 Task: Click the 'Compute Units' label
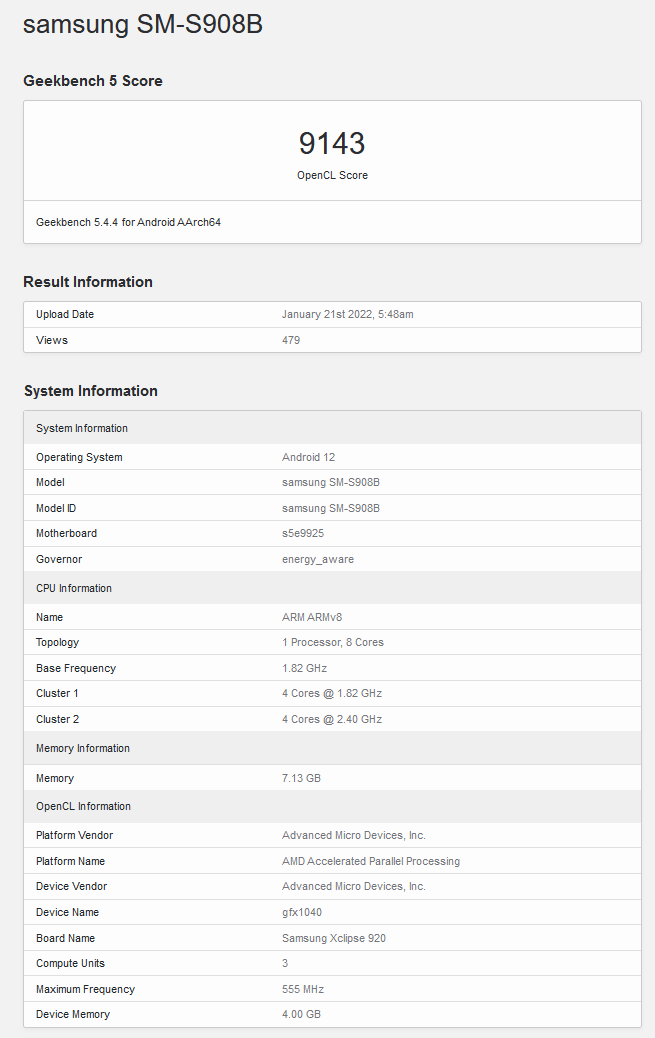coord(70,963)
